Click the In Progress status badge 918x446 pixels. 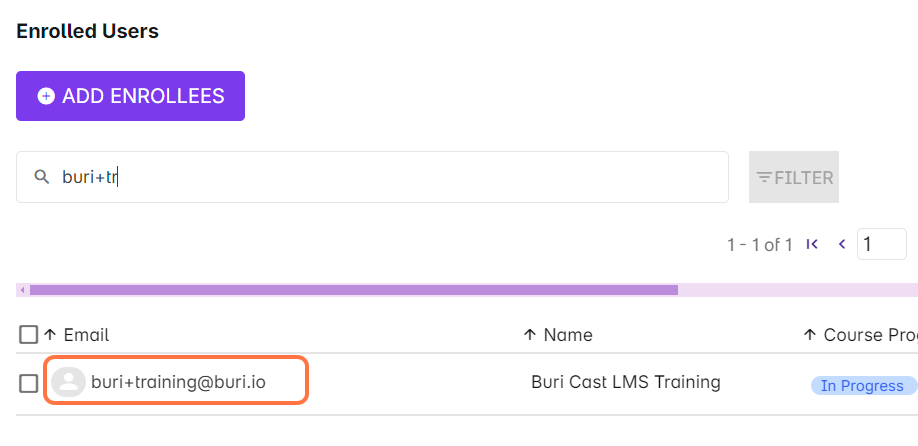[861, 386]
